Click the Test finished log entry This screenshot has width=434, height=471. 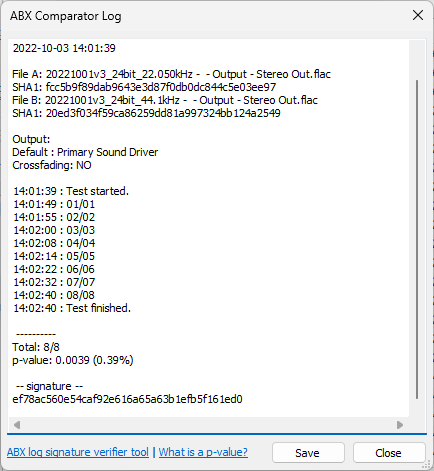tap(72, 308)
